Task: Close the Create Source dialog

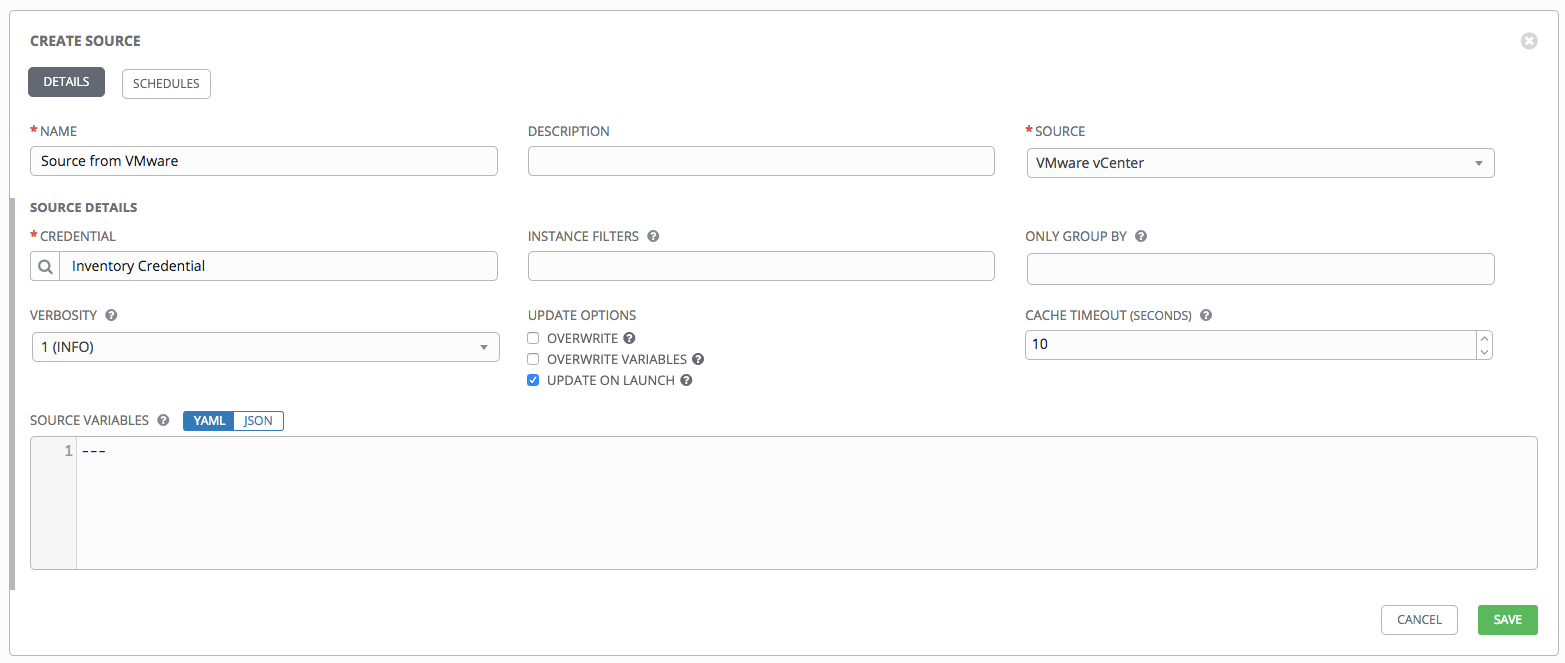Action: [x=1528, y=41]
